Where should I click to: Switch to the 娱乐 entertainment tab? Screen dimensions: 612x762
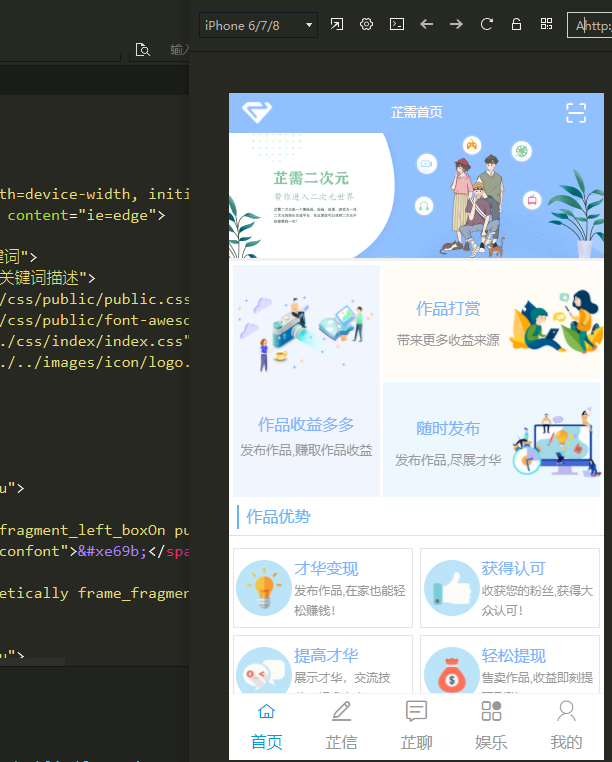tap(491, 726)
